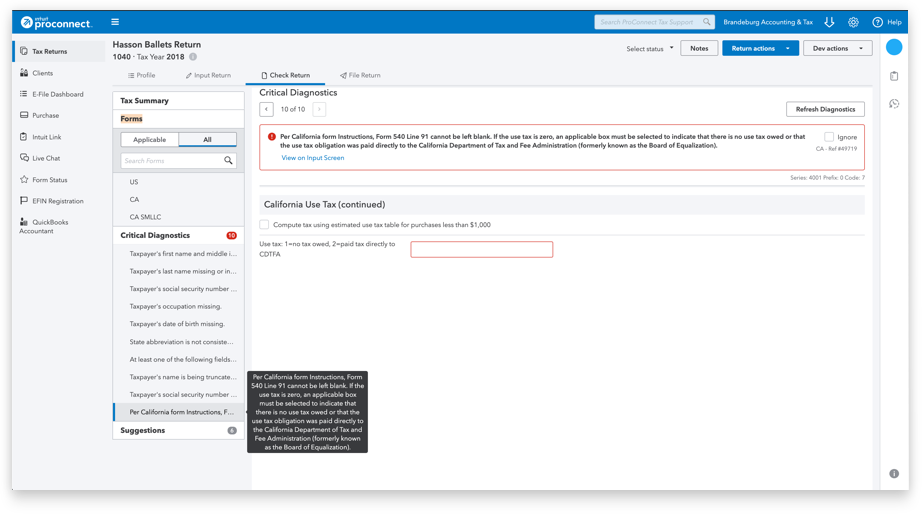Expand the Suggestions section
Screen dimensions: 922x514
(x=178, y=430)
